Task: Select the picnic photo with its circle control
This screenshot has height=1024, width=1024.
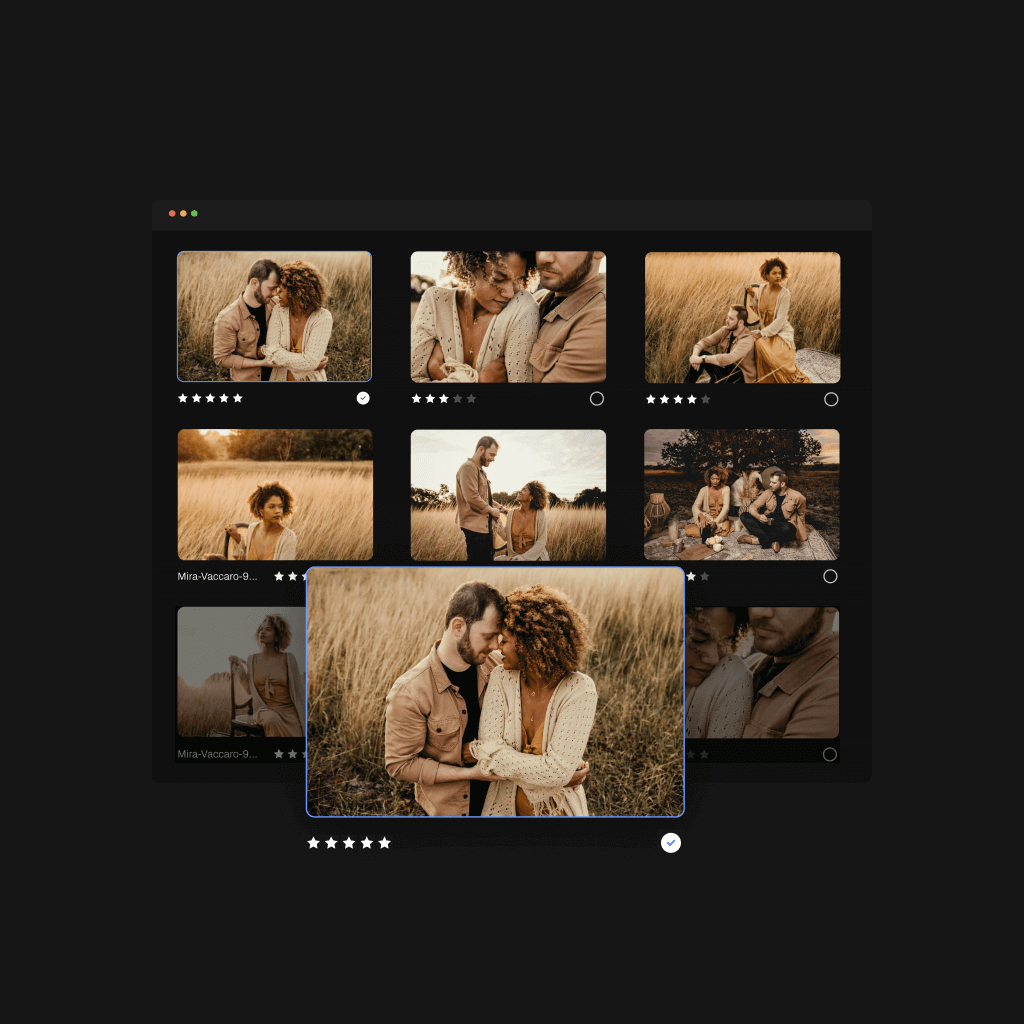Action: 831,576
